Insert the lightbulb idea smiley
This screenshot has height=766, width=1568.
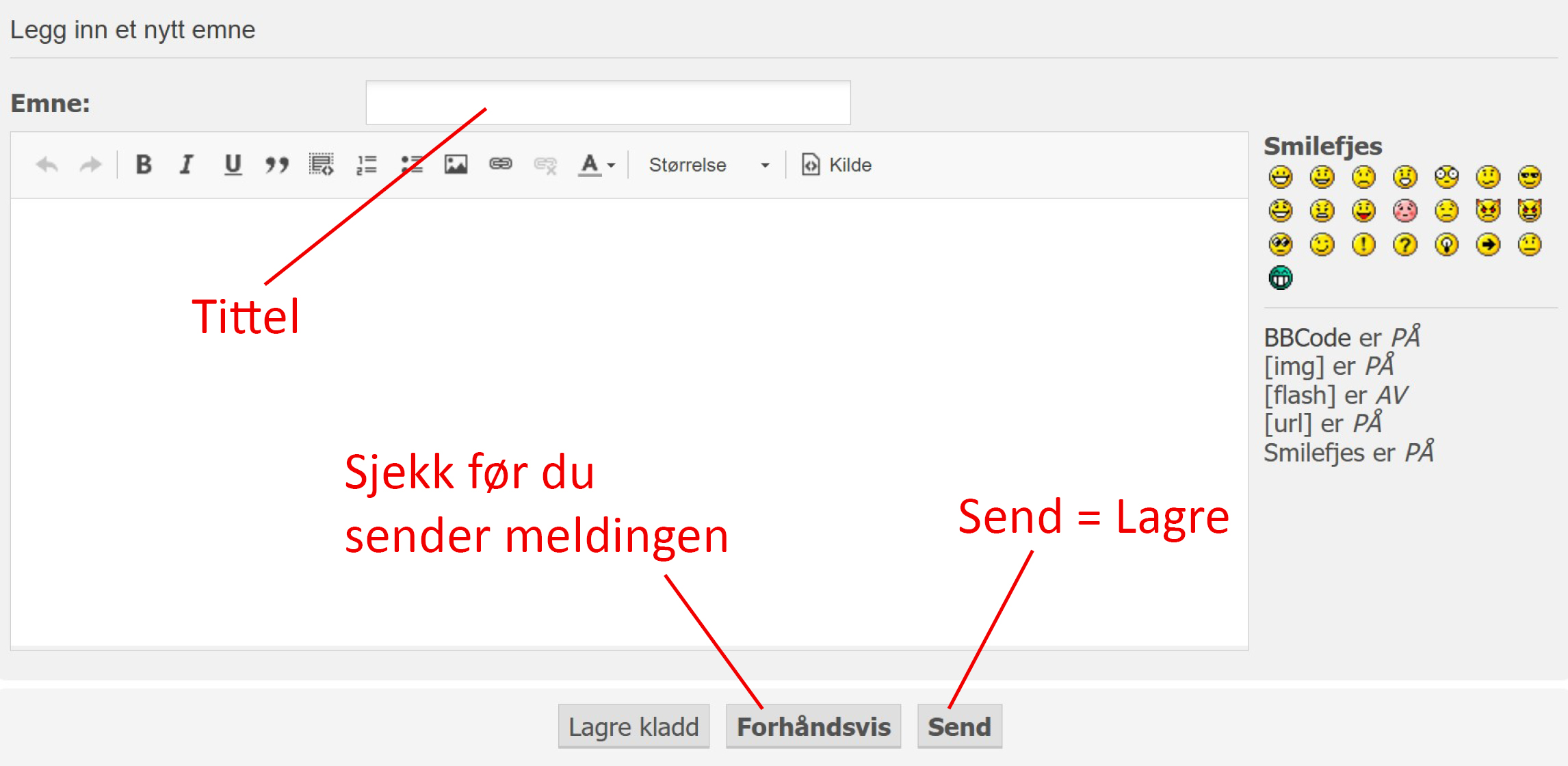[x=1446, y=245]
